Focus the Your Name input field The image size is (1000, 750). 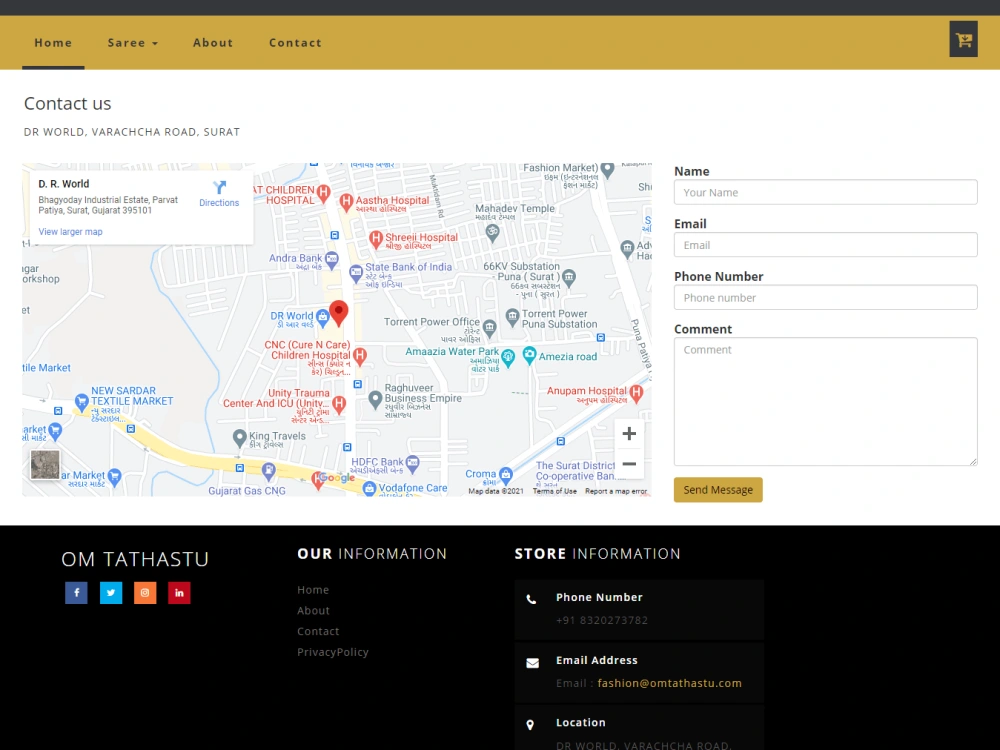[x=825, y=192]
